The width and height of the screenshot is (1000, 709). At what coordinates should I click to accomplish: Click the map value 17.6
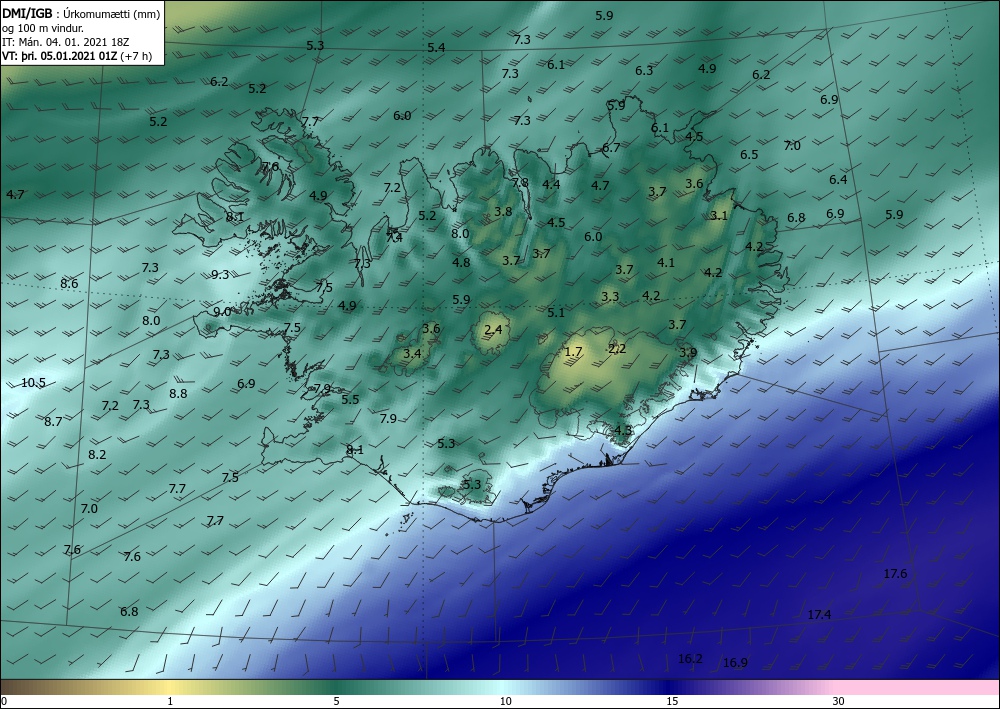pyautogui.click(x=895, y=574)
